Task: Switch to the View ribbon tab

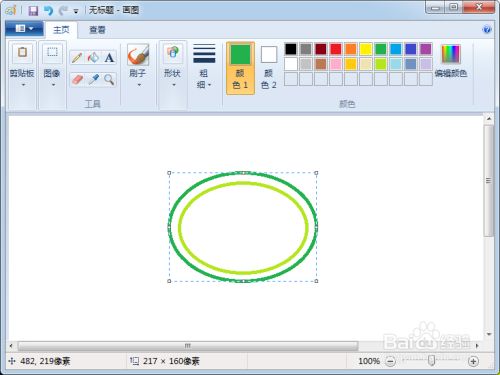Action: pyautogui.click(x=97, y=30)
